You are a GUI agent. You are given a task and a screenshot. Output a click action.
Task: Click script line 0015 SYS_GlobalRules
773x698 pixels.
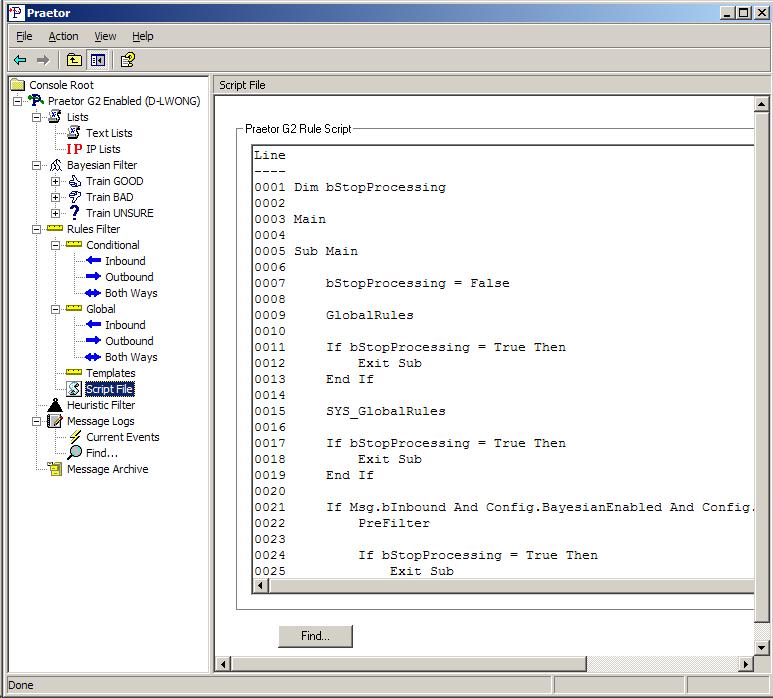[386, 411]
